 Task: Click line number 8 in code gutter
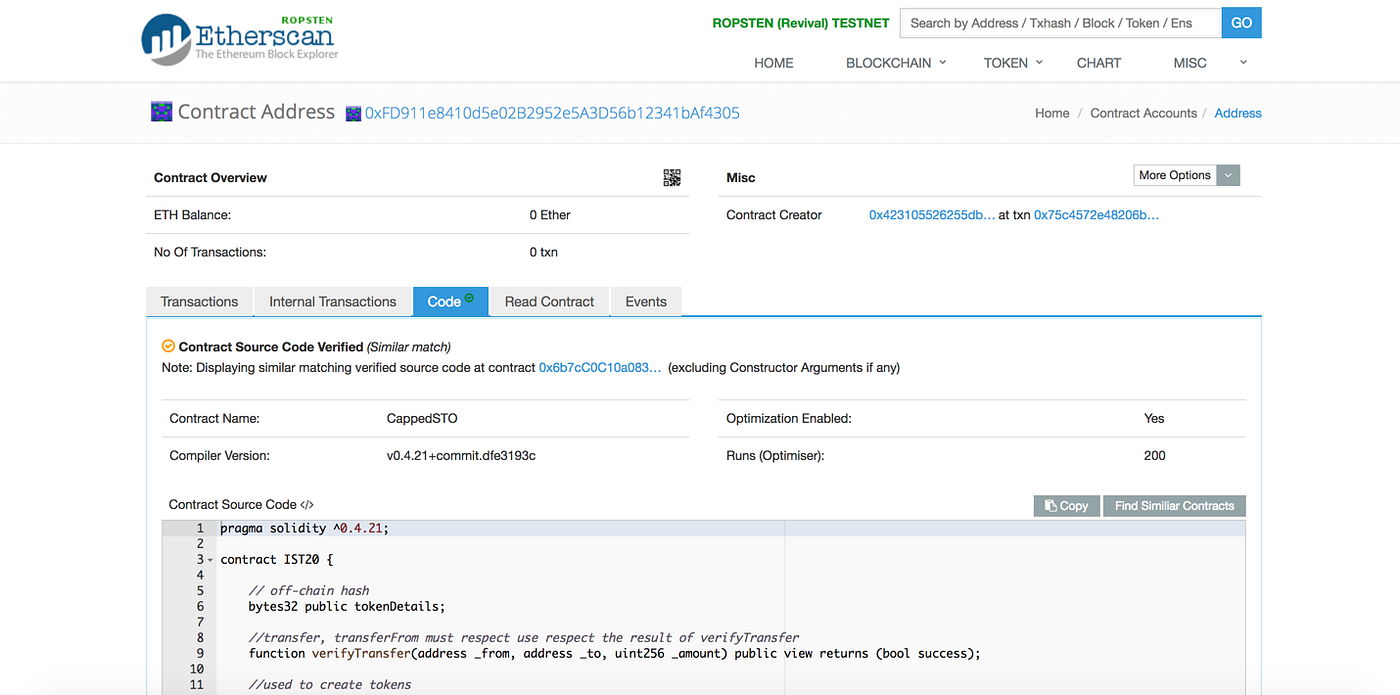(x=200, y=637)
